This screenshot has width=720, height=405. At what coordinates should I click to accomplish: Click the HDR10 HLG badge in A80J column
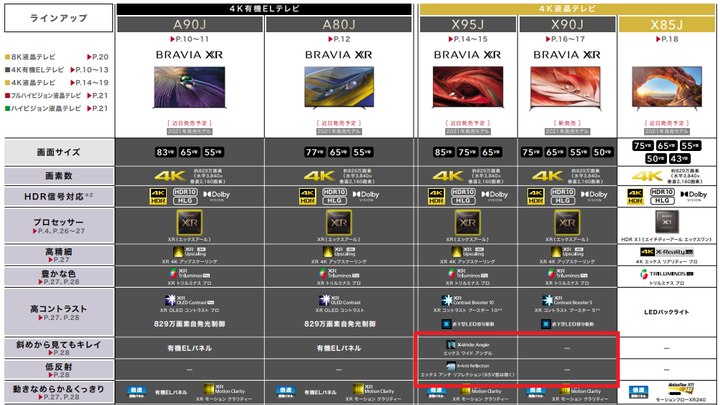[x=334, y=196]
